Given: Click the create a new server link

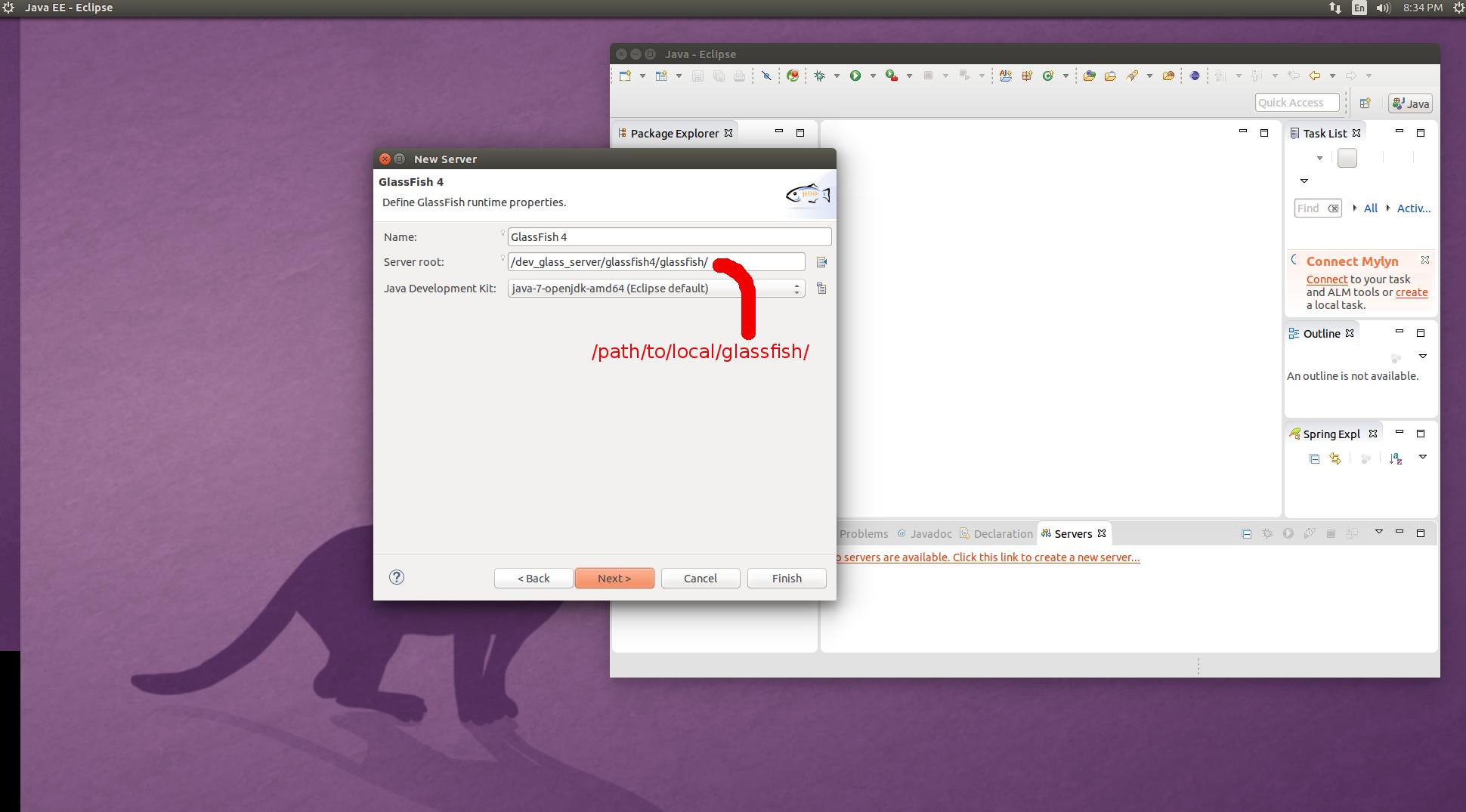Looking at the screenshot, I should 986,557.
